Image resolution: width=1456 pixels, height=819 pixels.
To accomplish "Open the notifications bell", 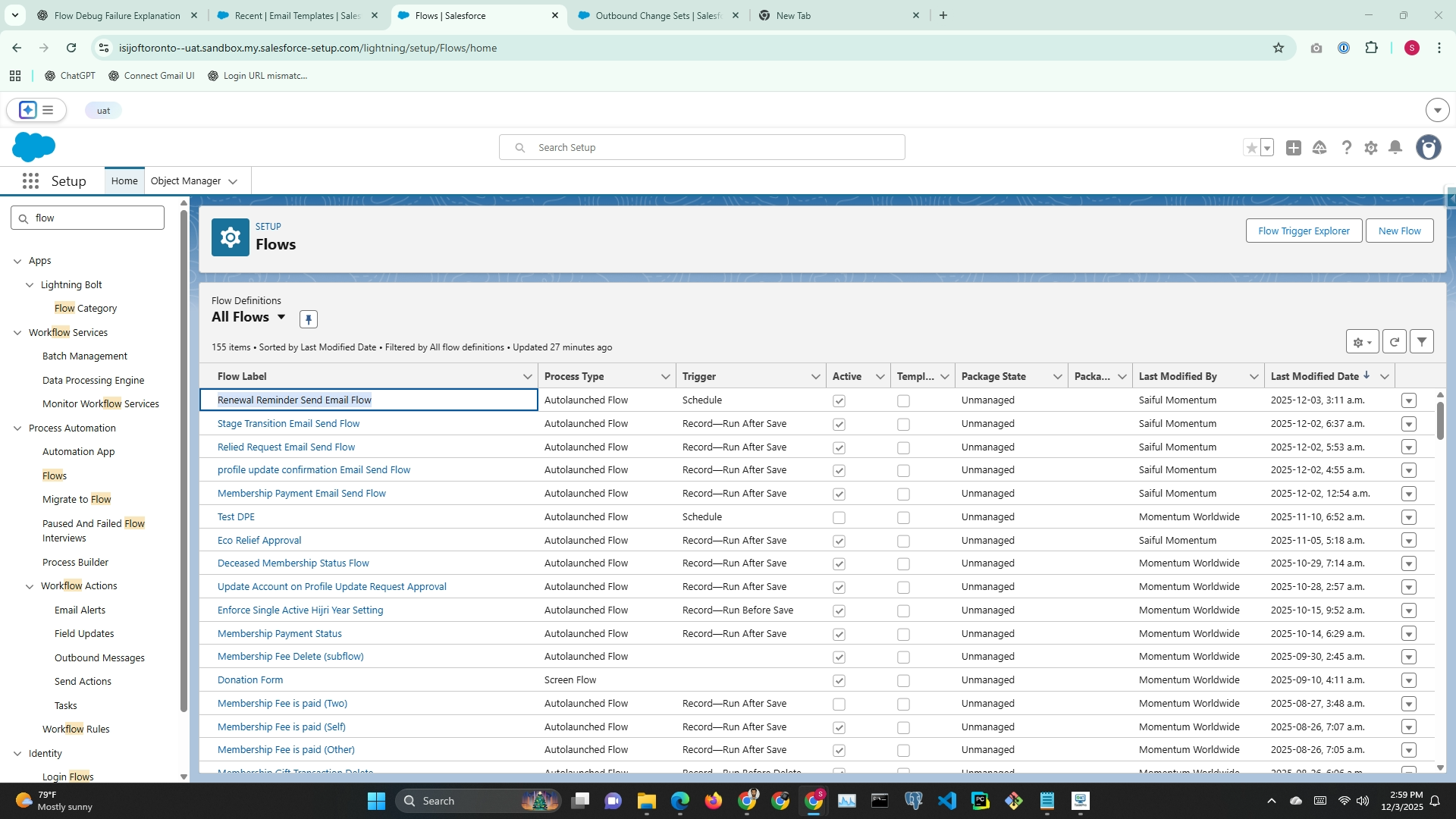I will [x=1395, y=148].
